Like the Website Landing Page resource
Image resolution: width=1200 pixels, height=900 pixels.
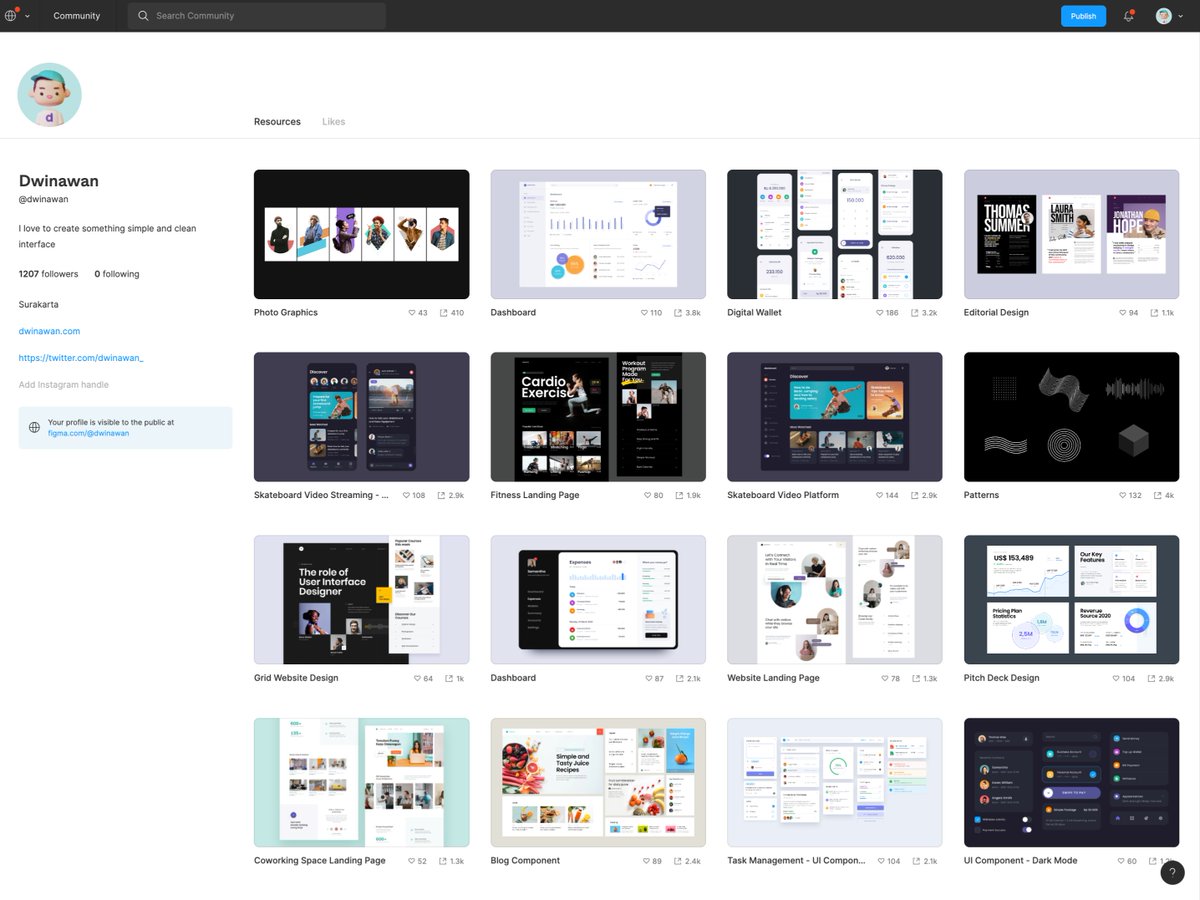tap(884, 678)
